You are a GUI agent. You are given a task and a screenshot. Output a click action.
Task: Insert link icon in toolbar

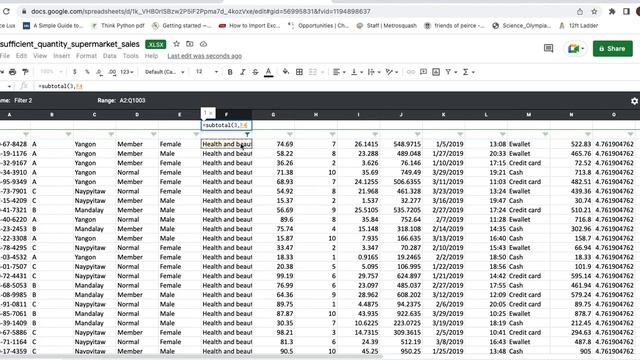point(411,72)
